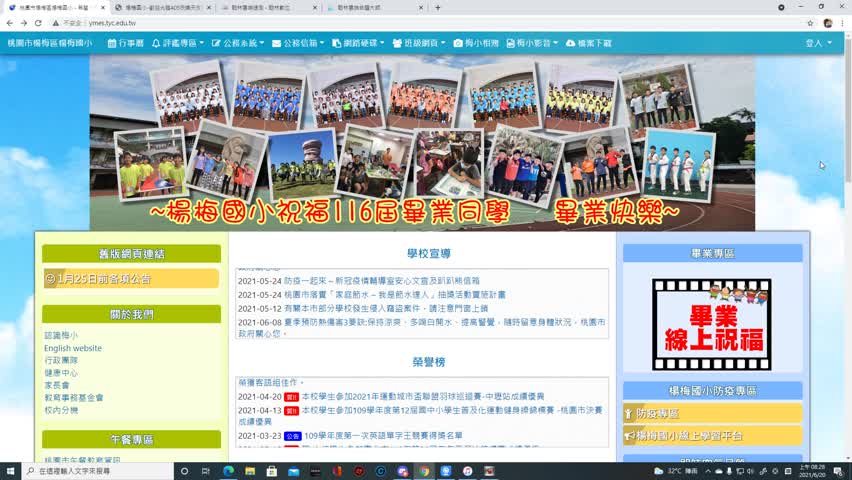Image resolution: width=852 pixels, height=480 pixels.
Task: Click the URL address bar field
Action: click(x=429, y=23)
